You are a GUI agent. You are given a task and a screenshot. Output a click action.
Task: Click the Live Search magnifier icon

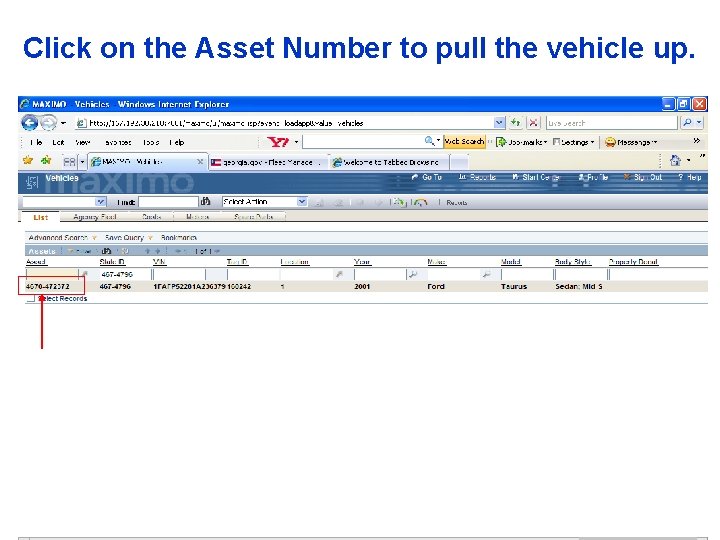click(687, 123)
